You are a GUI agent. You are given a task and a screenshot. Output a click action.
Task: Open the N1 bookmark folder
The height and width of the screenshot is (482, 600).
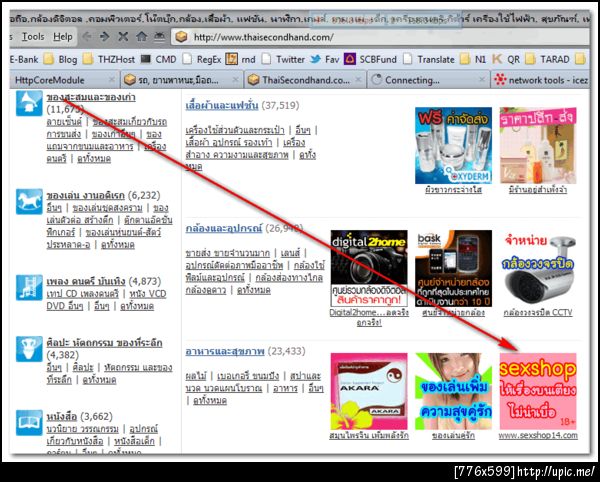[473, 59]
